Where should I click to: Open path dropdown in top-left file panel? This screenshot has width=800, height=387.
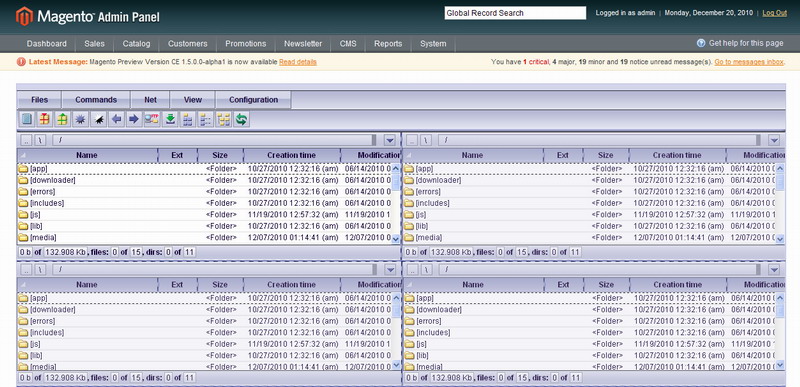point(390,140)
